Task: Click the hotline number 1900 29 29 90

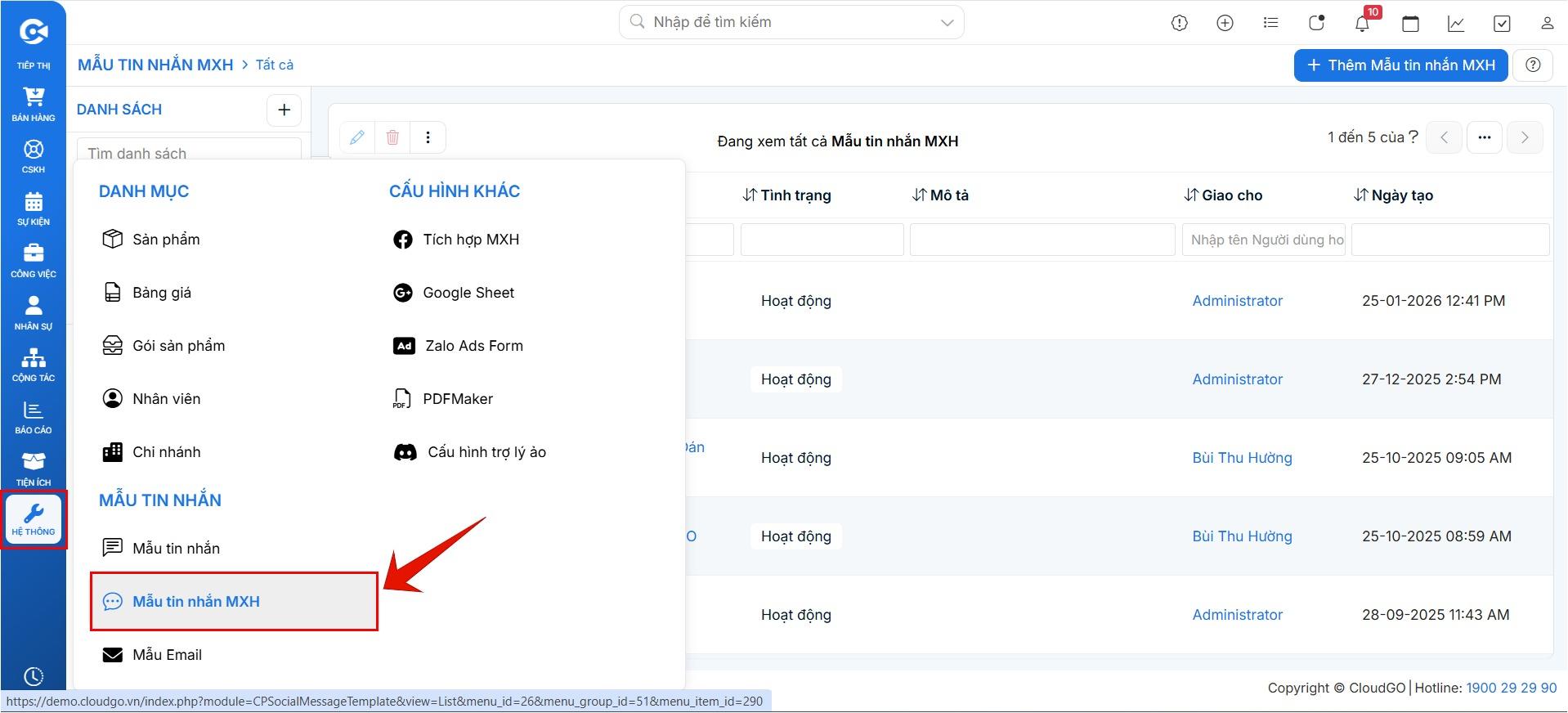Action: (x=1511, y=688)
